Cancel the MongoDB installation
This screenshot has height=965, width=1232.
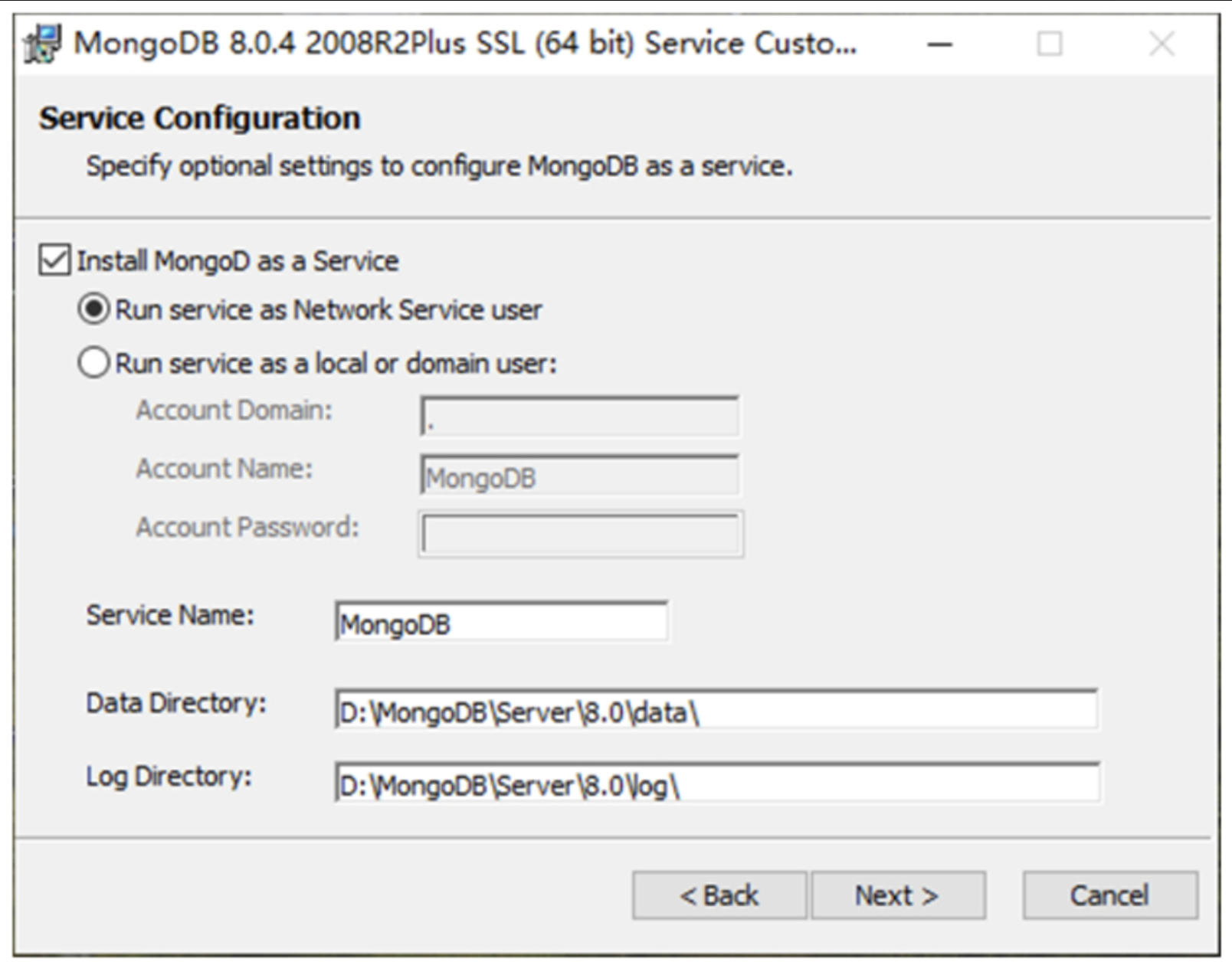click(1110, 895)
